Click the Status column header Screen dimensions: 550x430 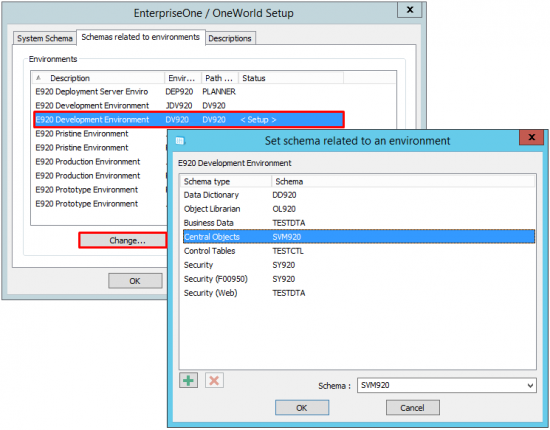tap(291, 78)
